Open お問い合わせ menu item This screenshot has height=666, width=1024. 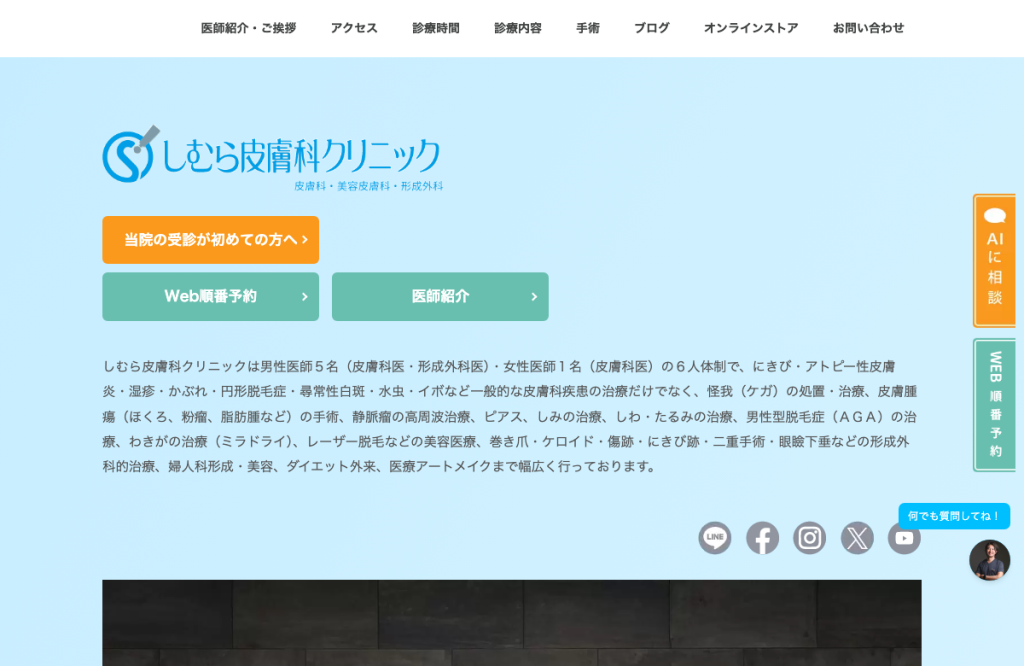coord(869,28)
